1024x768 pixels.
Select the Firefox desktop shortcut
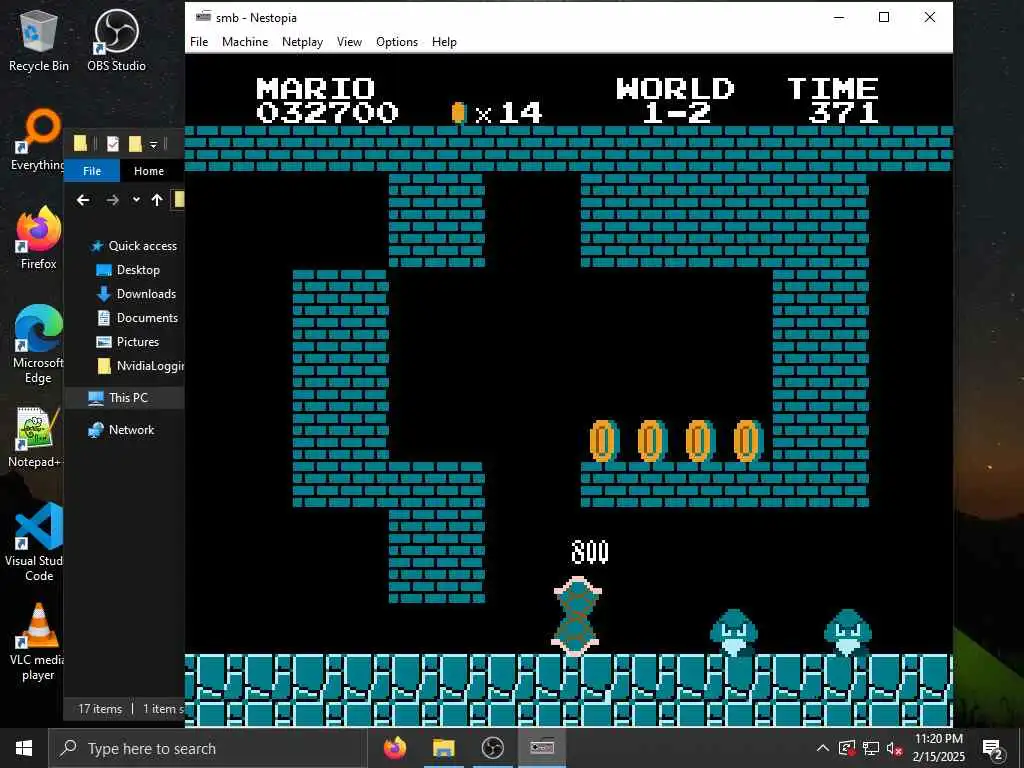[39, 238]
